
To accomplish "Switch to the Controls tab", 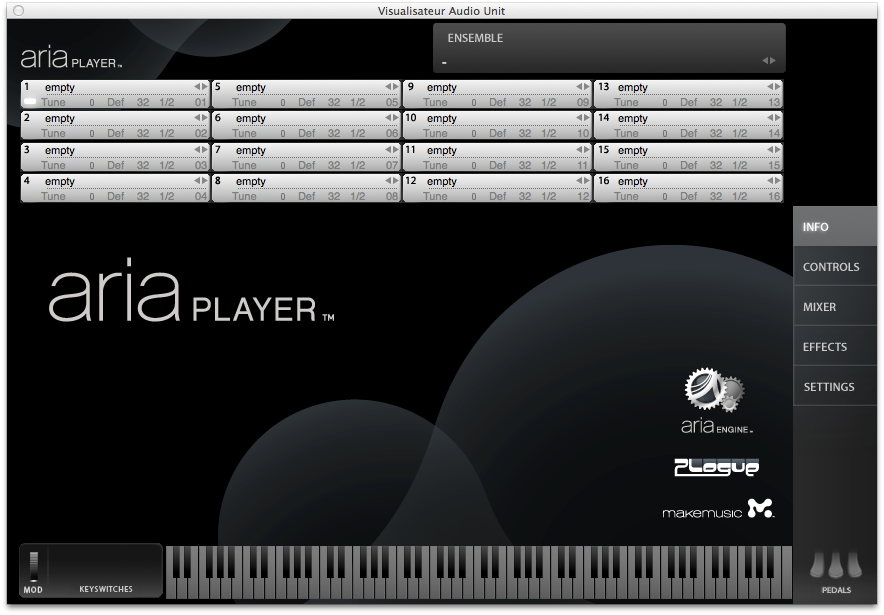I will [x=830, y=267].
